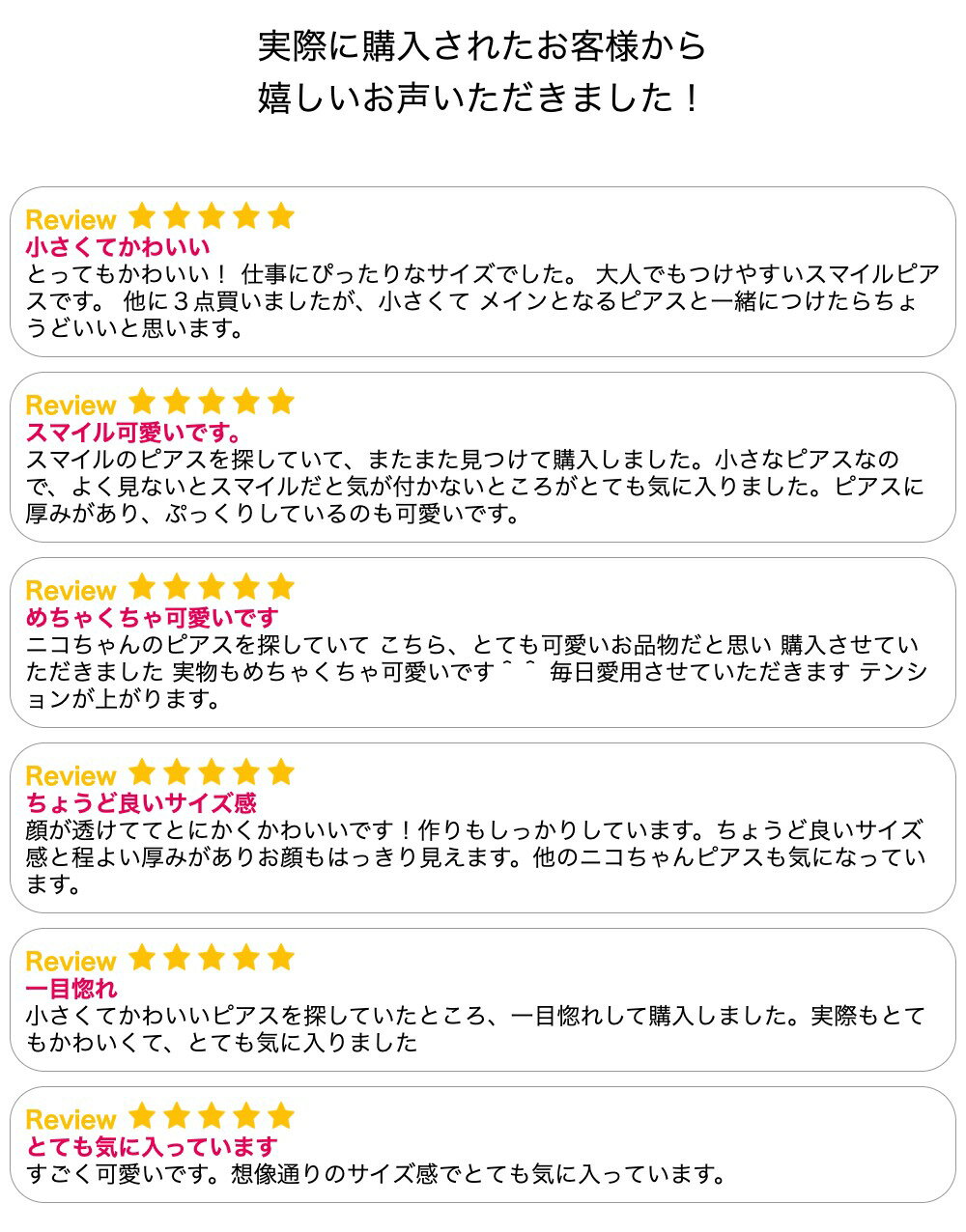
Task: Select the めちゃくちゃ可愛いです review heading
Action: click(x=152, y=618)
